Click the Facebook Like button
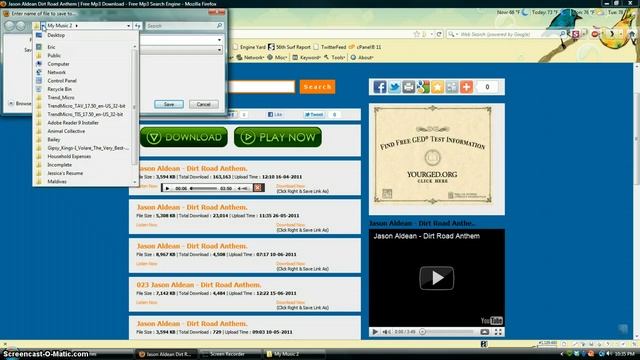Image resolution: width=640 pixels, height=360 pixels. pyautogui.click(x=275, y=115)
